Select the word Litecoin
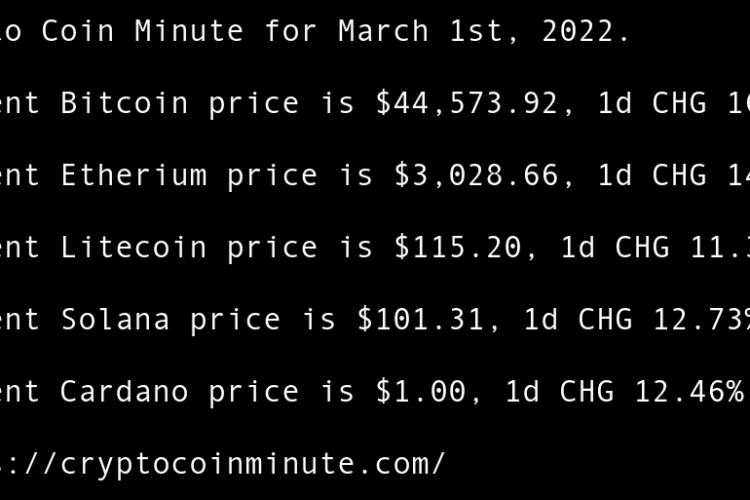750x500 pixels. [x=133, y=247]
